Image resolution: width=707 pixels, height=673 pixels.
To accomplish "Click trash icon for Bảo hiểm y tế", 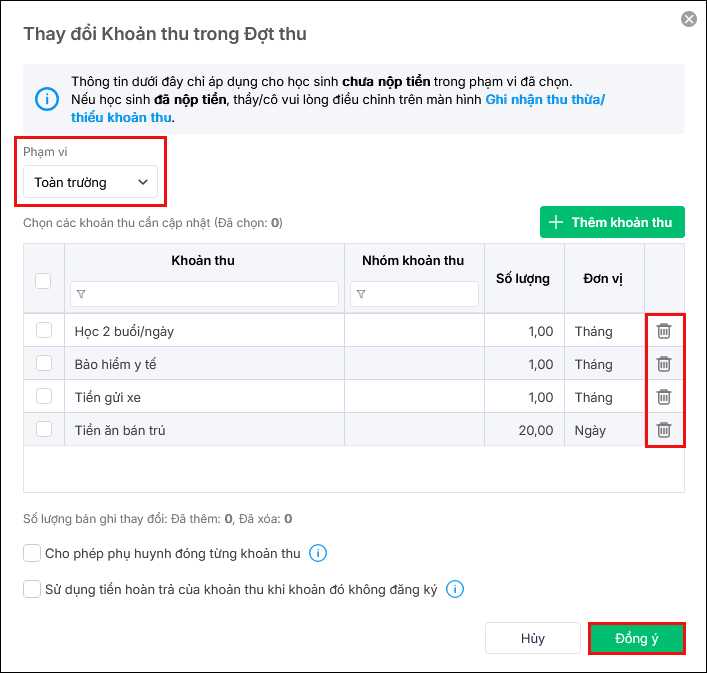I will [663, 364].
